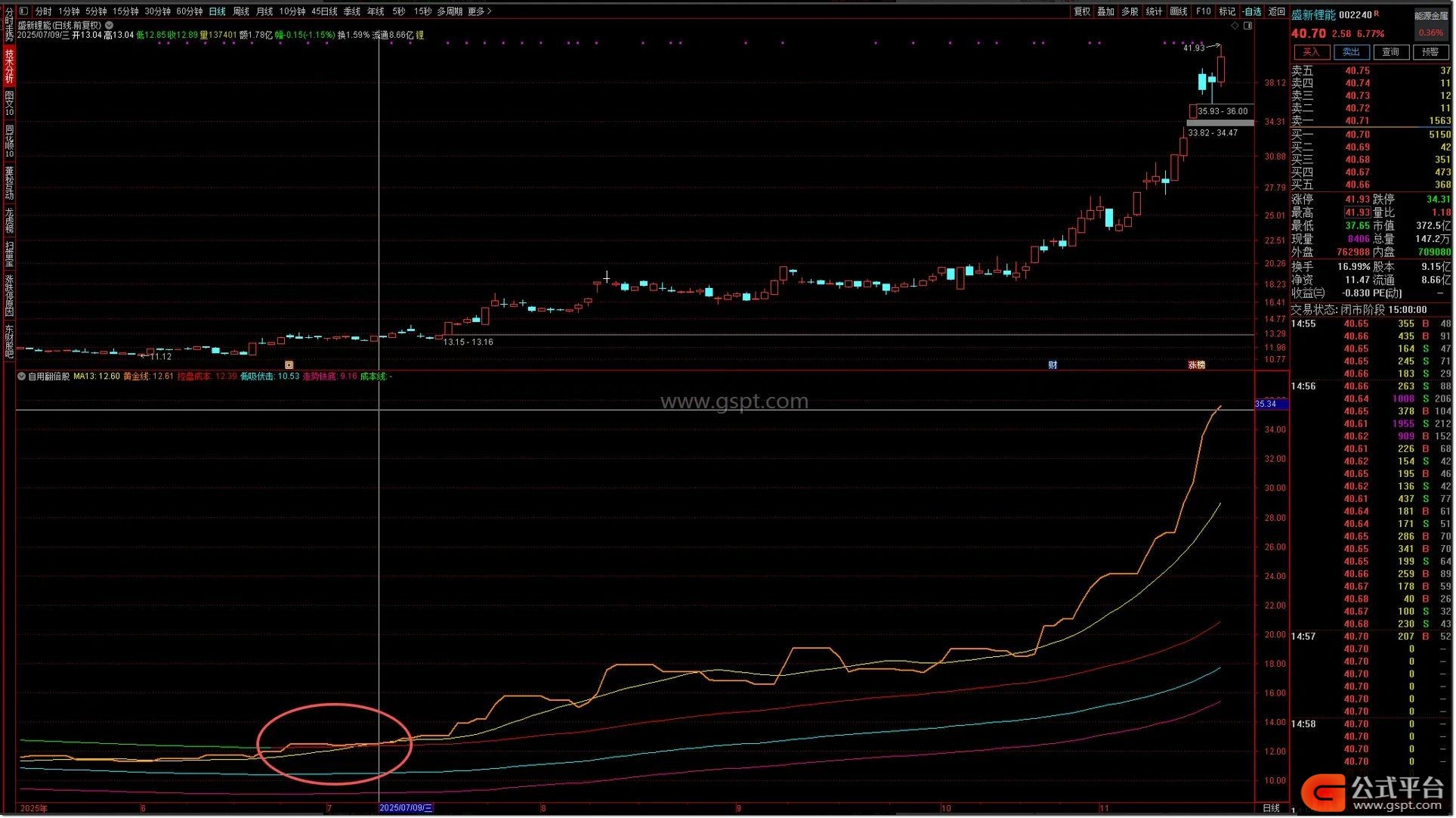Open the 自用翻倍股 indicator dropdown circle
This screenshot has height=818, width=1456.
coord(21,376)
